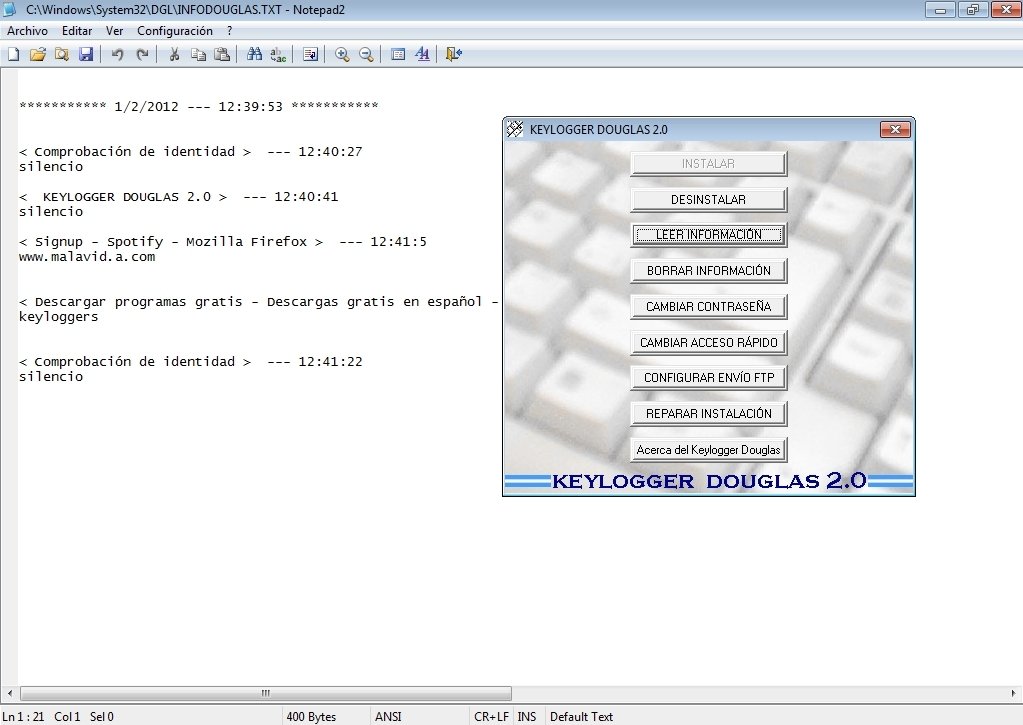The image size is (1023, 725).
Task: Click the 1/2/2012 --- 12:39:53 header line
Action: pyautogui.click(x=199, y=106)
